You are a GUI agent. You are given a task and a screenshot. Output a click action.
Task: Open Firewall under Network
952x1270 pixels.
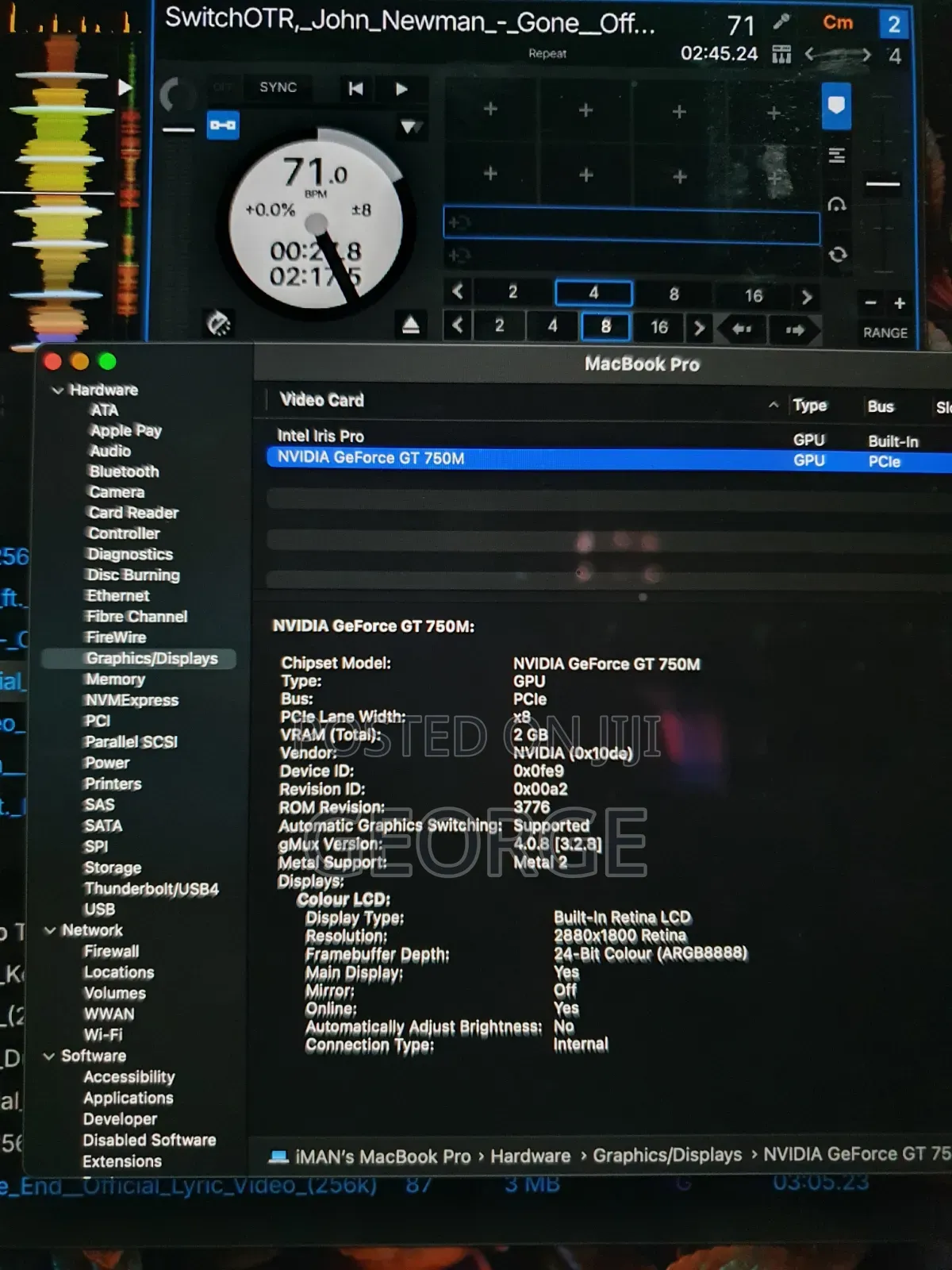[x=111, y=952]
